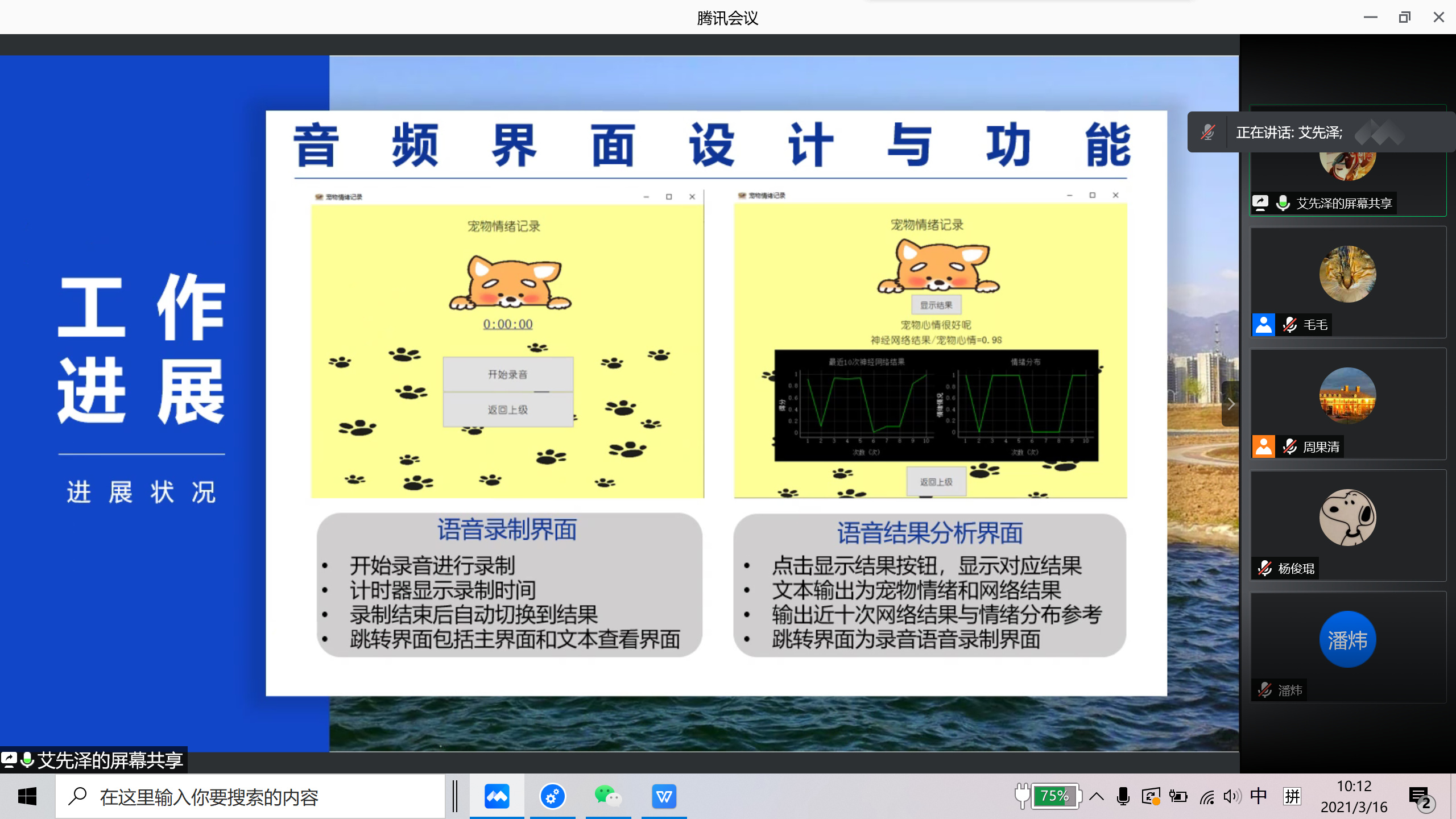Click the taskbar search input box
Viewport: 1456px width, 819px height.
point(250,796)
